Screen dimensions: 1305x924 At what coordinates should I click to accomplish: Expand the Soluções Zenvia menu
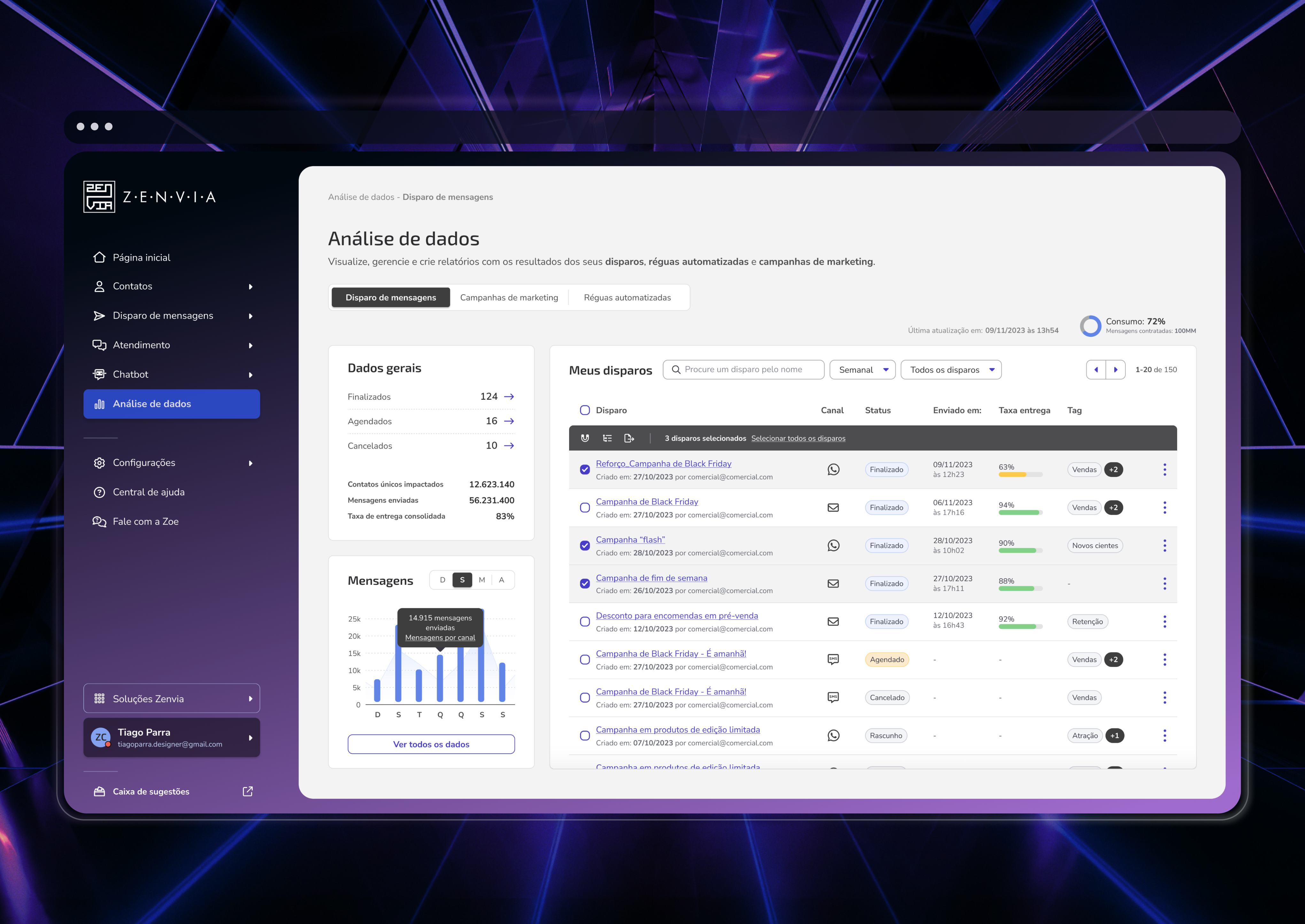tap(171, 699)
